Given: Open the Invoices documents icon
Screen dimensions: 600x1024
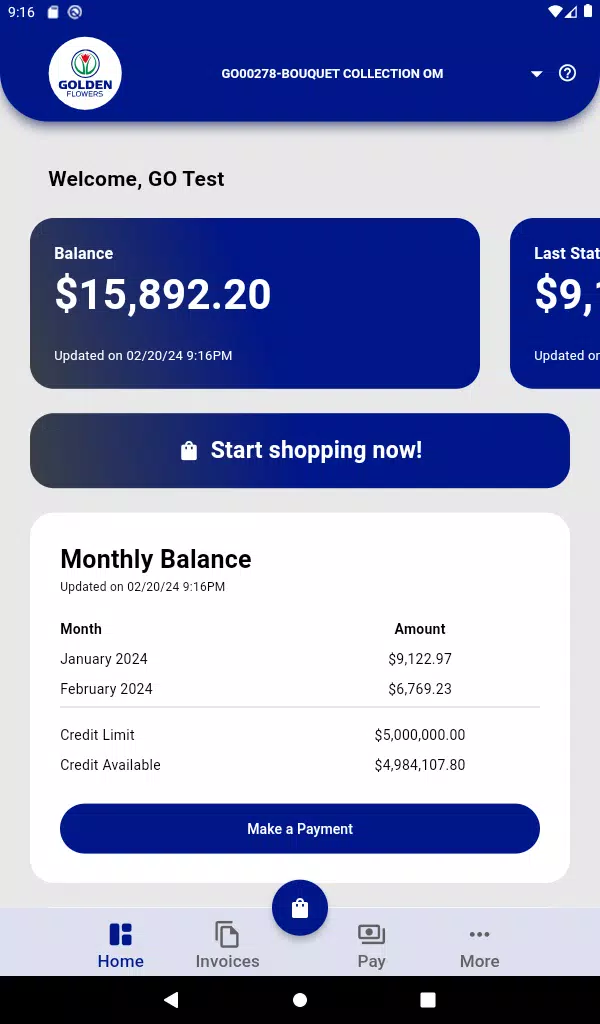Looking at the screenshot, I should 227,935.
